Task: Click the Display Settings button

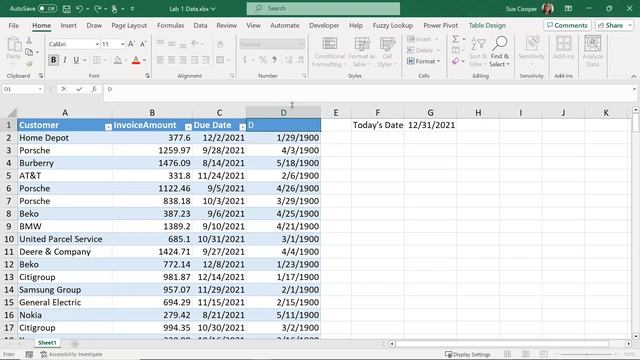Action: (x=467, y=354)
